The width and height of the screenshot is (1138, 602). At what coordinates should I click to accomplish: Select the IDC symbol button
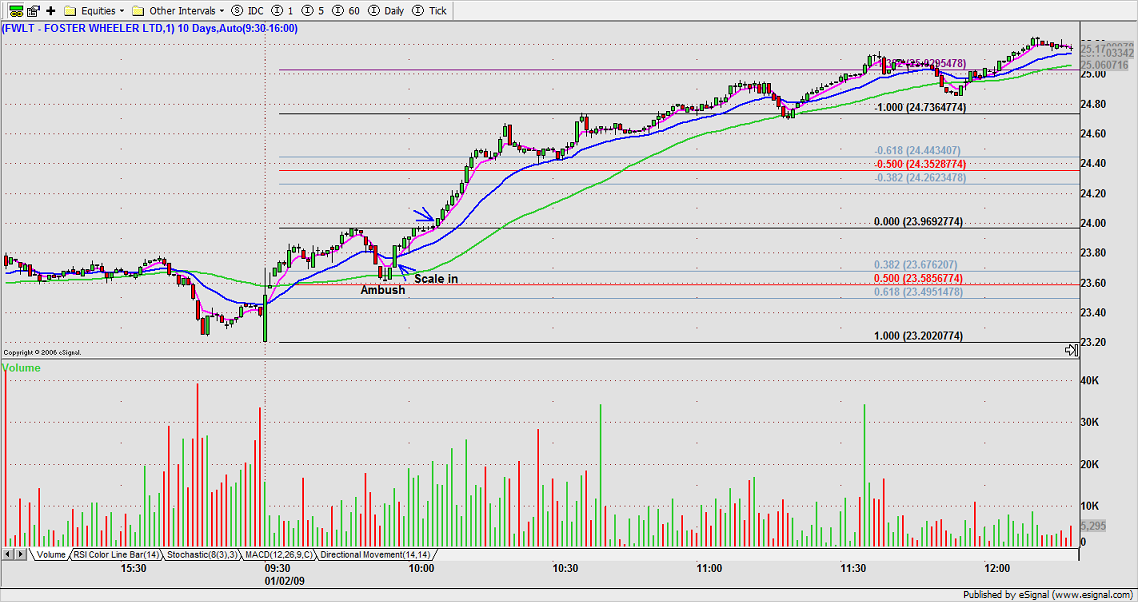[247, 11]
